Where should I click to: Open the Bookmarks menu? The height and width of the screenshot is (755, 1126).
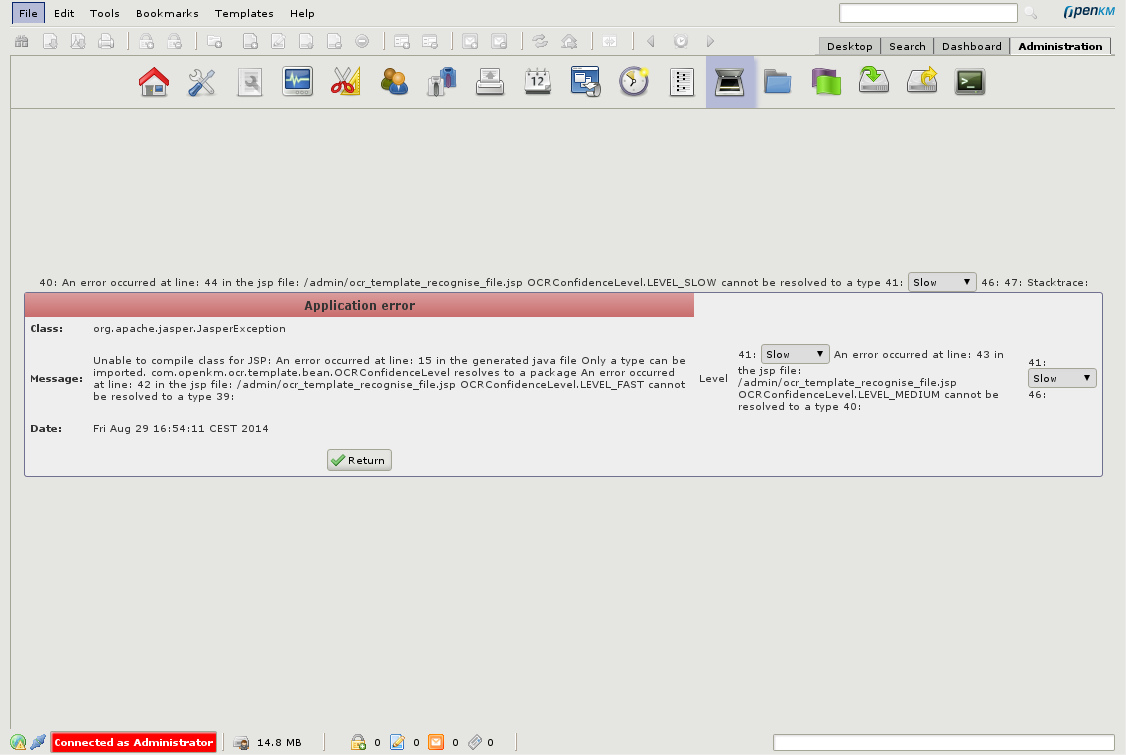[167, 13]
